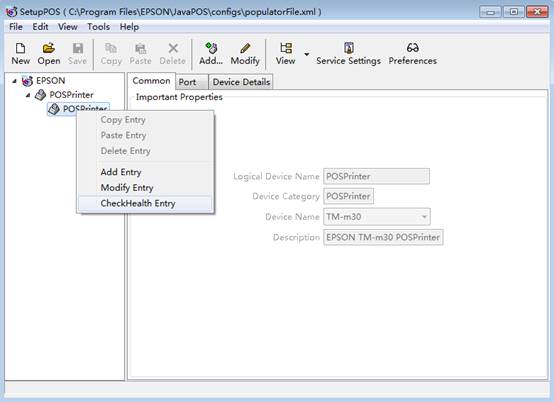Click the Save toolbar icon
Image resolution: width=554 pixels, height=402 pixels.
78,48
